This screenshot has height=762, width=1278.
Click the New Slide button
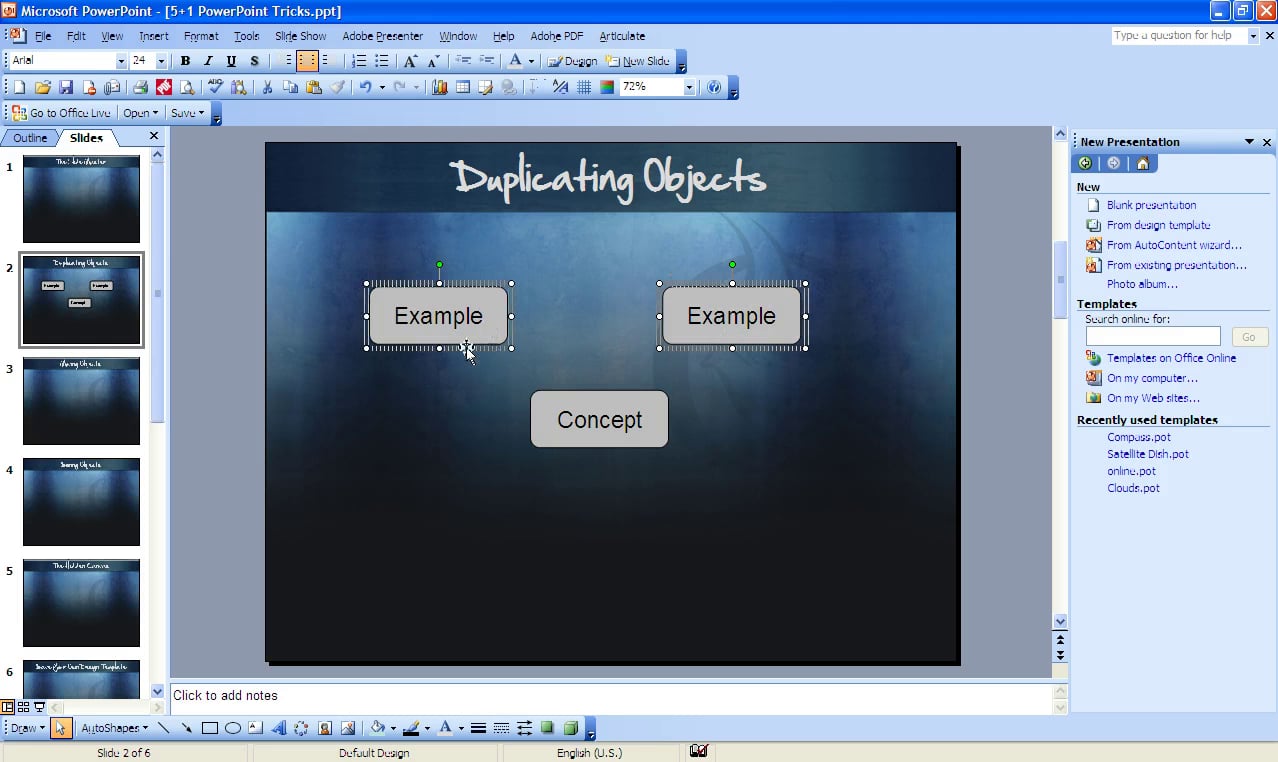(637, 61)
